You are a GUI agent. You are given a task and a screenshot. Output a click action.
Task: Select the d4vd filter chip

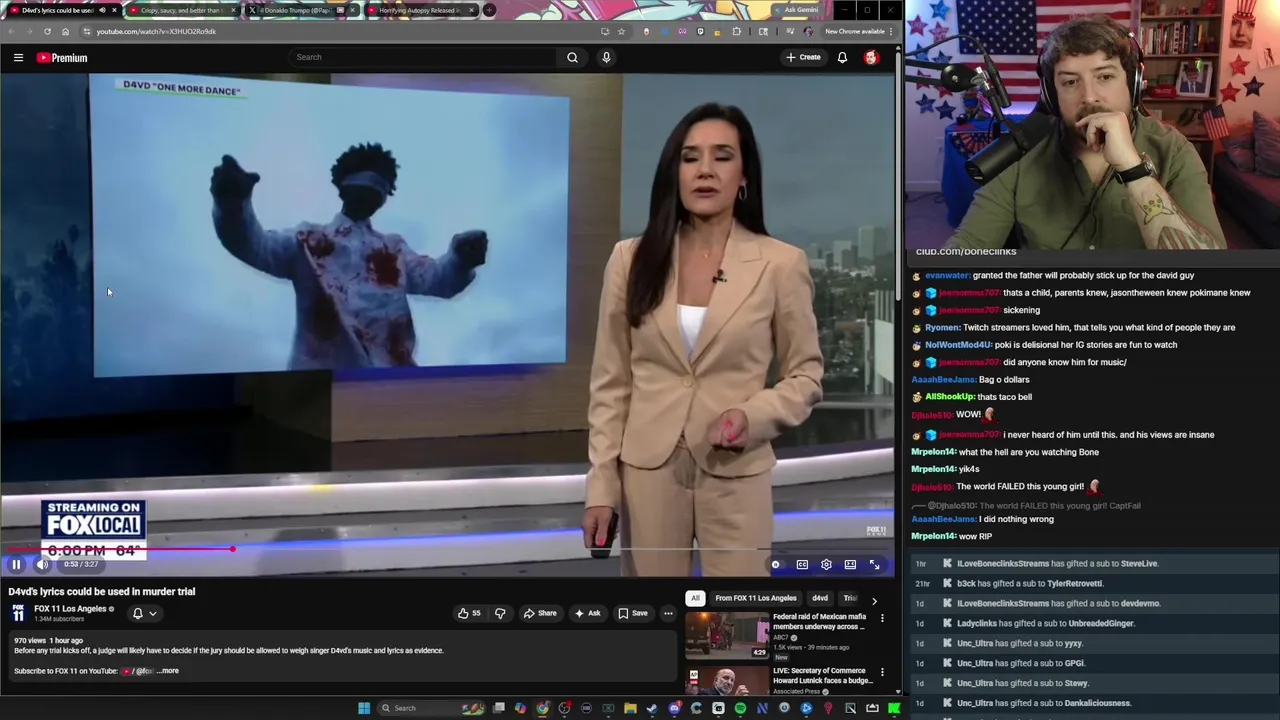820,598
